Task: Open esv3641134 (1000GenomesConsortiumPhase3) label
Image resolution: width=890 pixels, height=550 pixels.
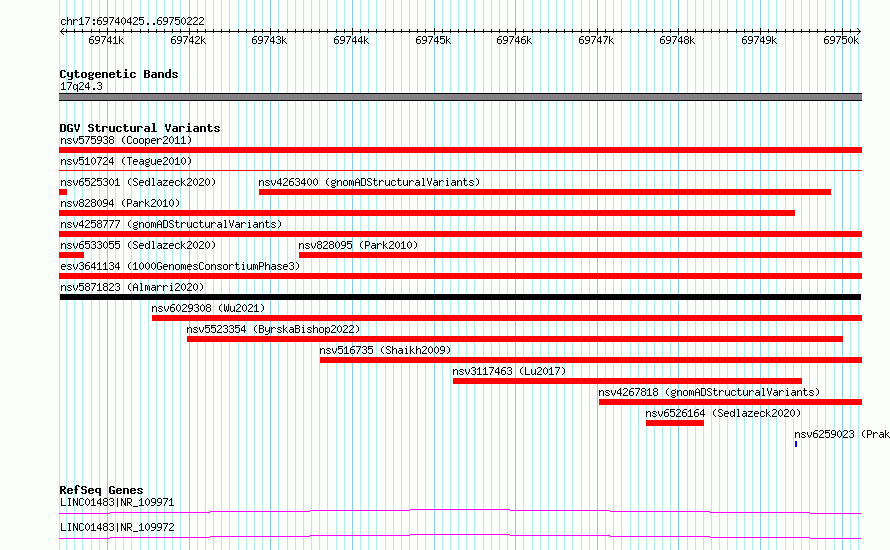Action: click(180, 266)
